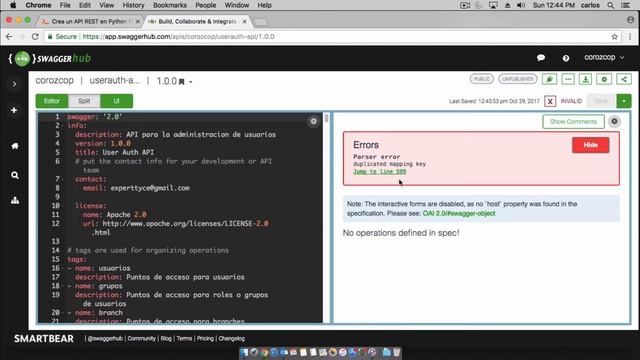Open API settings gear in header
The width and height of the screenshot is (640, 360).
604,79
